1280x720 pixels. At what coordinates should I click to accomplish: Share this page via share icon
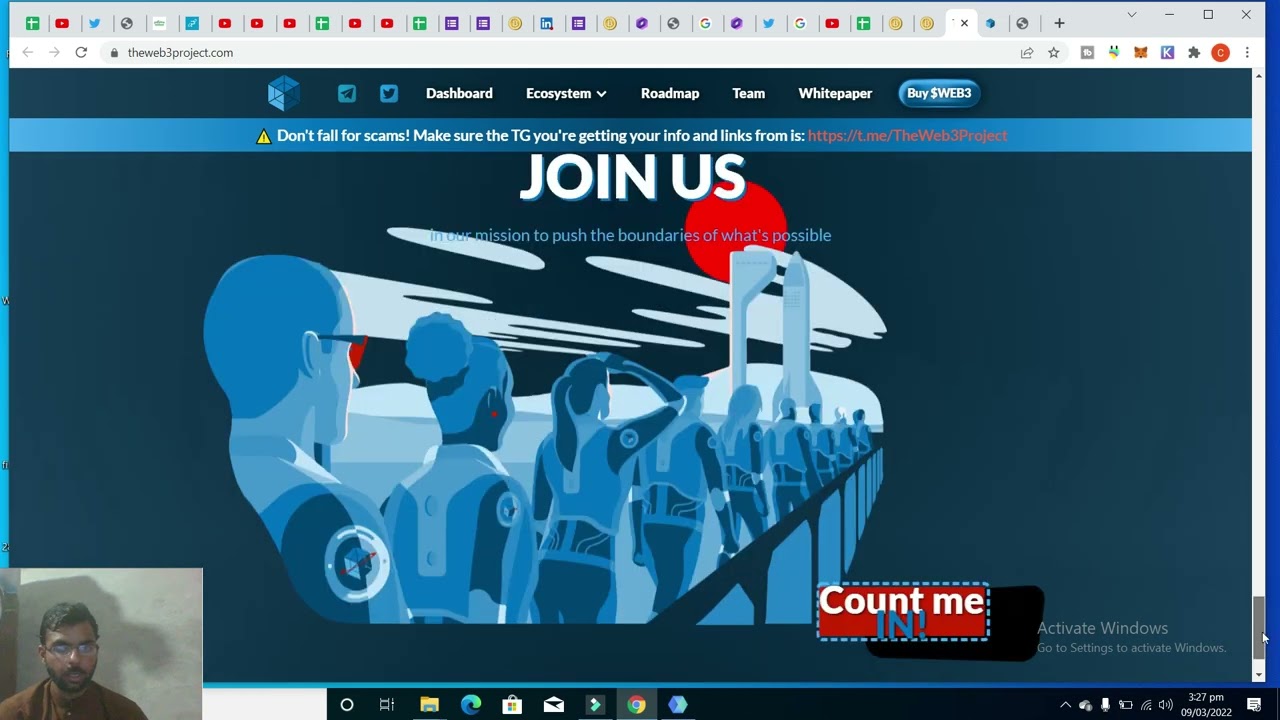[1027, 53]
